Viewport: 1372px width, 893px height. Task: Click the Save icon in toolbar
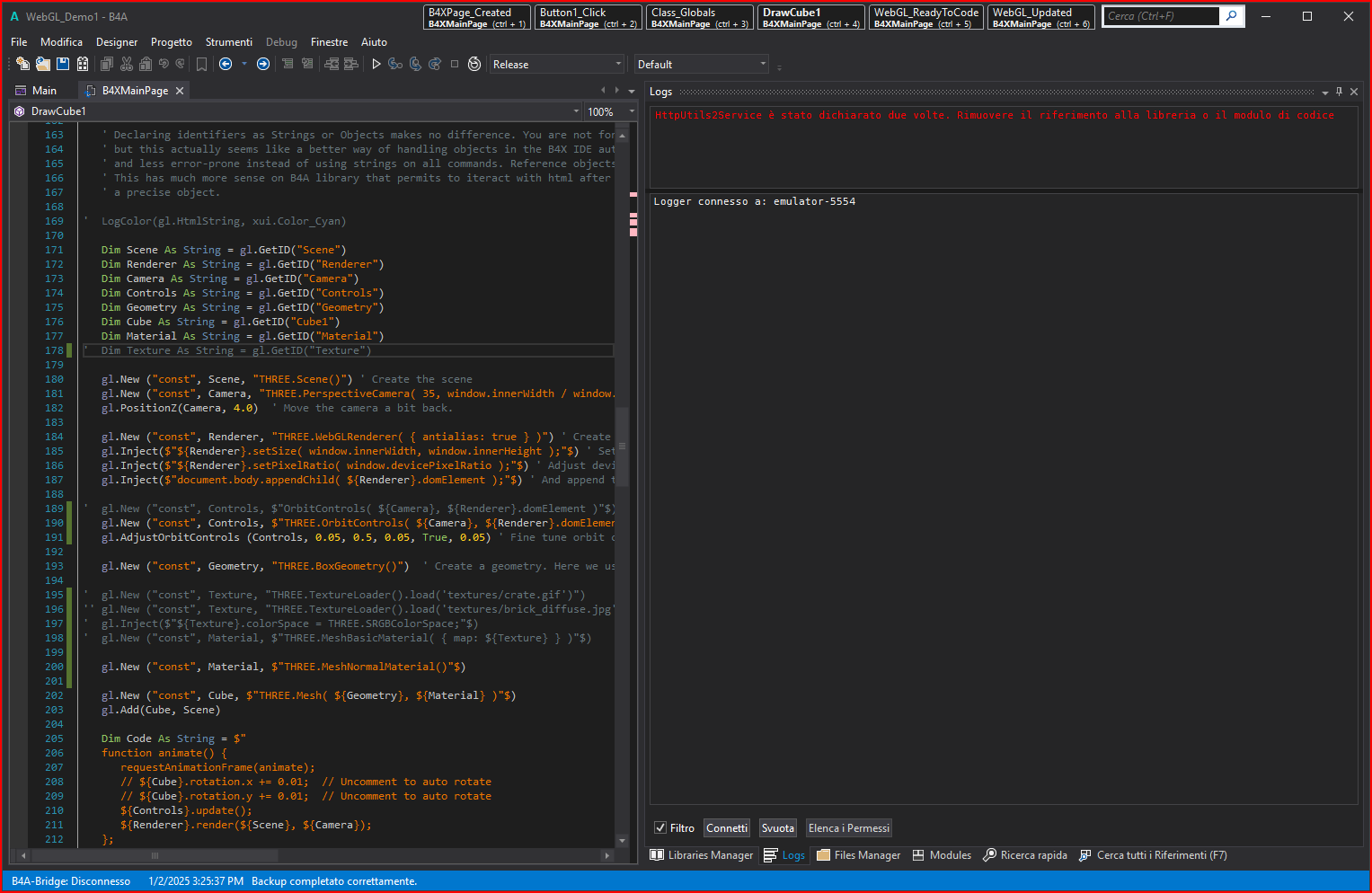click(63, 64)
